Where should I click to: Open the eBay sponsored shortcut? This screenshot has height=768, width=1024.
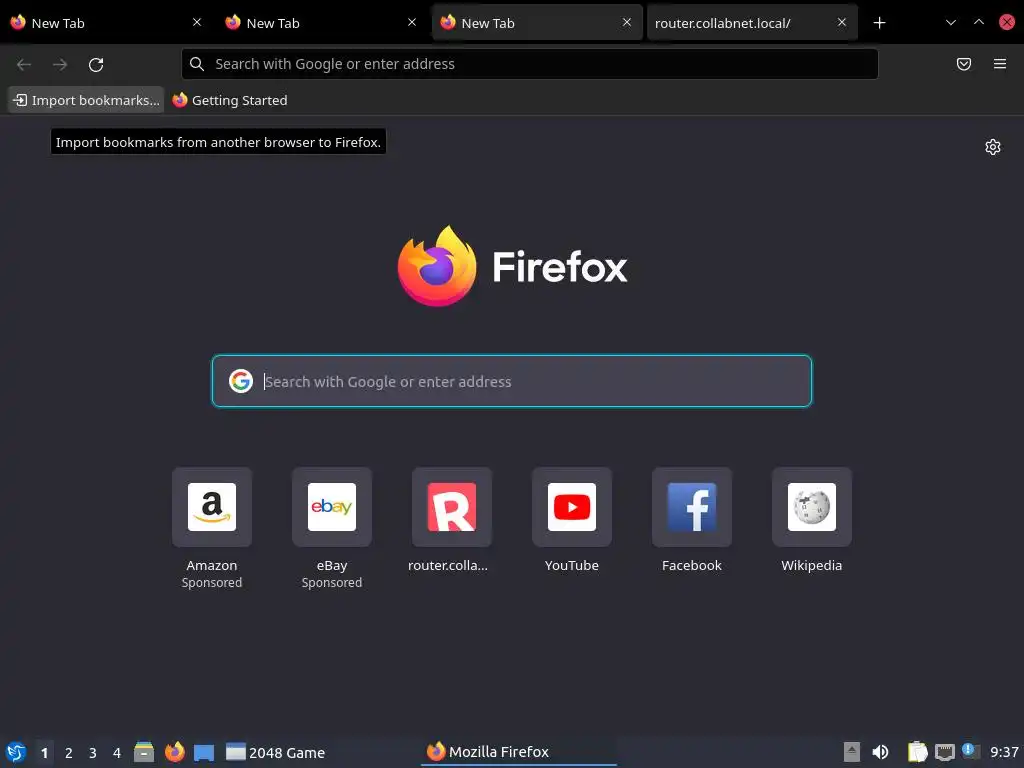click(x=332, y=507)
